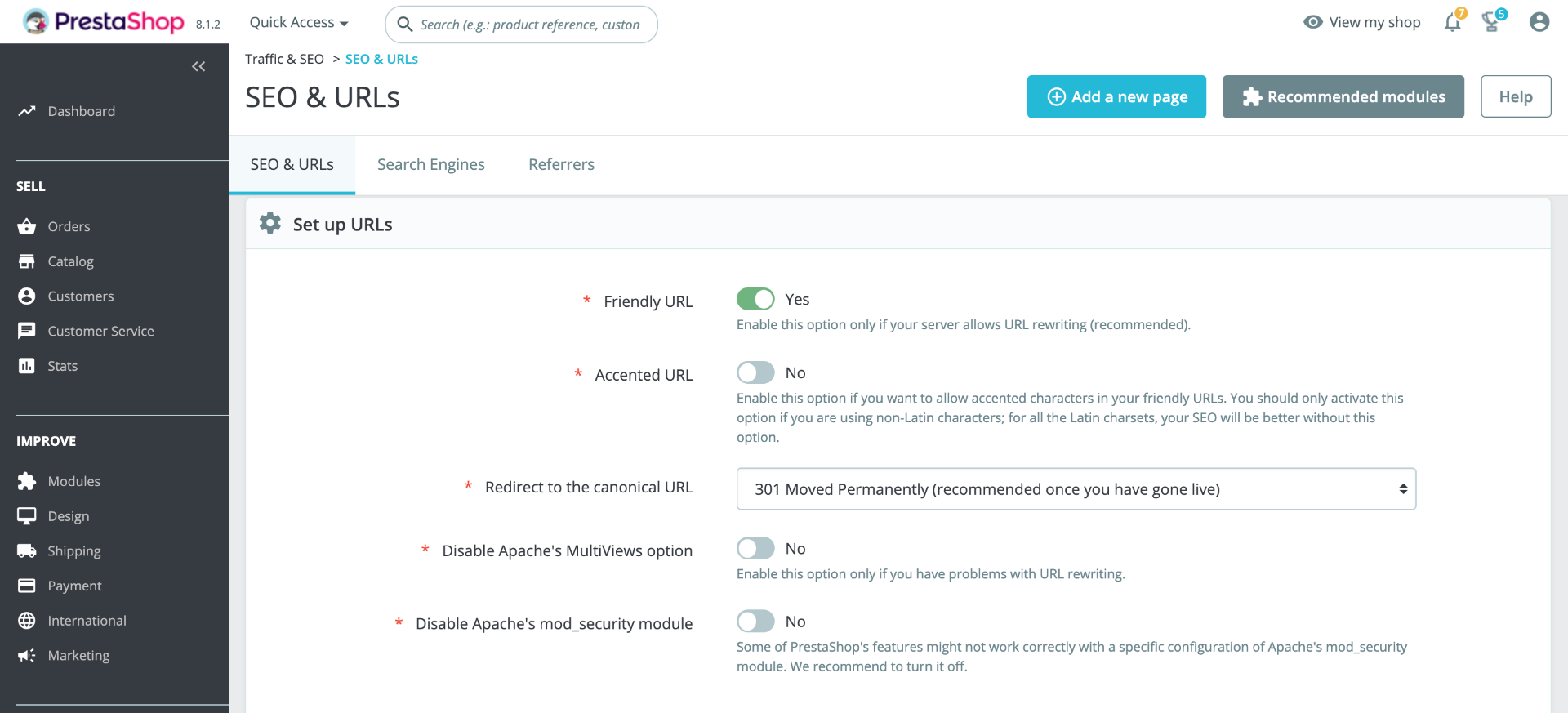The height and width of the screenshot is (713, 1568).
Task: Focus the top search input field
Action: click(529, 25)
